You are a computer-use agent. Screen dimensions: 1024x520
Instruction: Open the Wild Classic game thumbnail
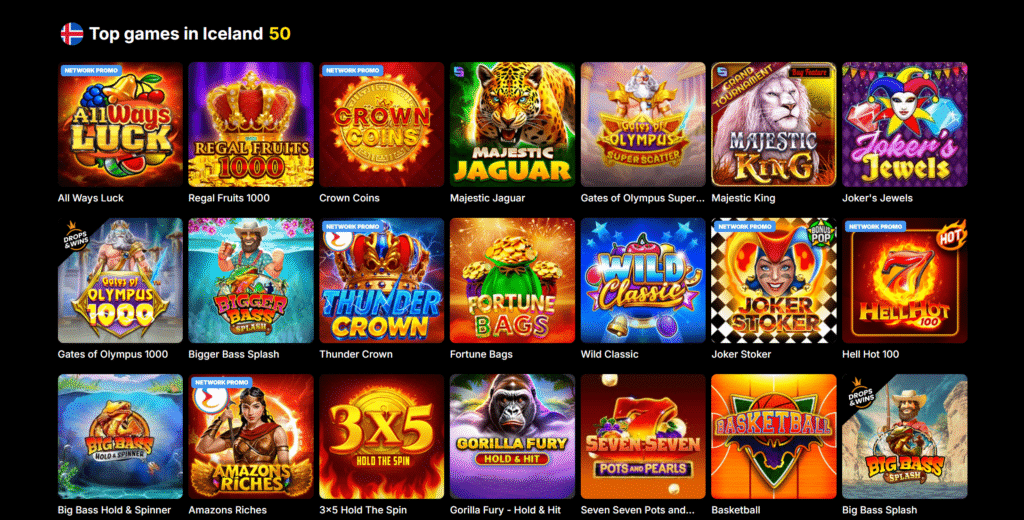point(643,280)
